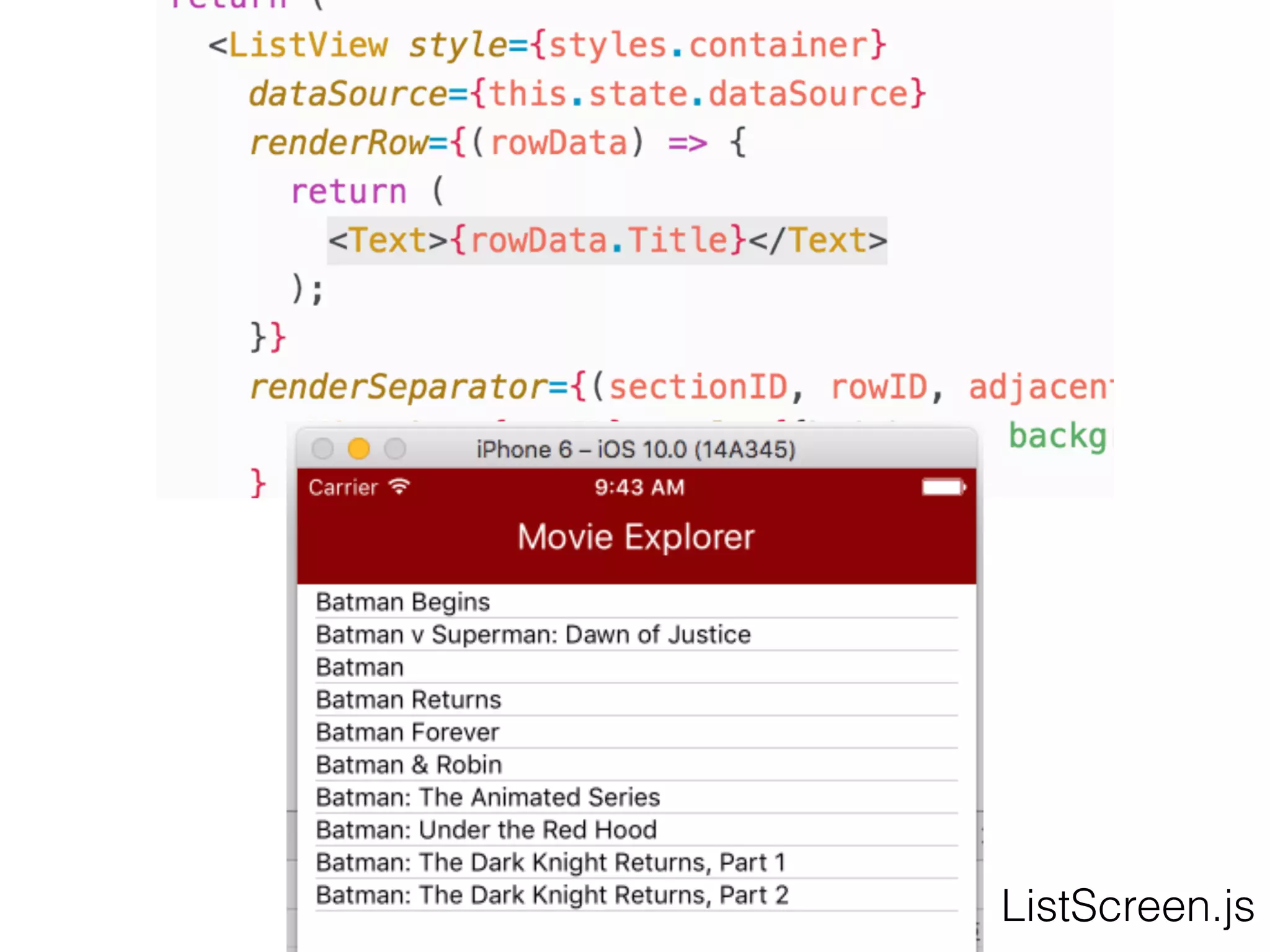Tap Dark Knight Returns, Part 2
This screenshot has width=1270, height=952.
552,895
